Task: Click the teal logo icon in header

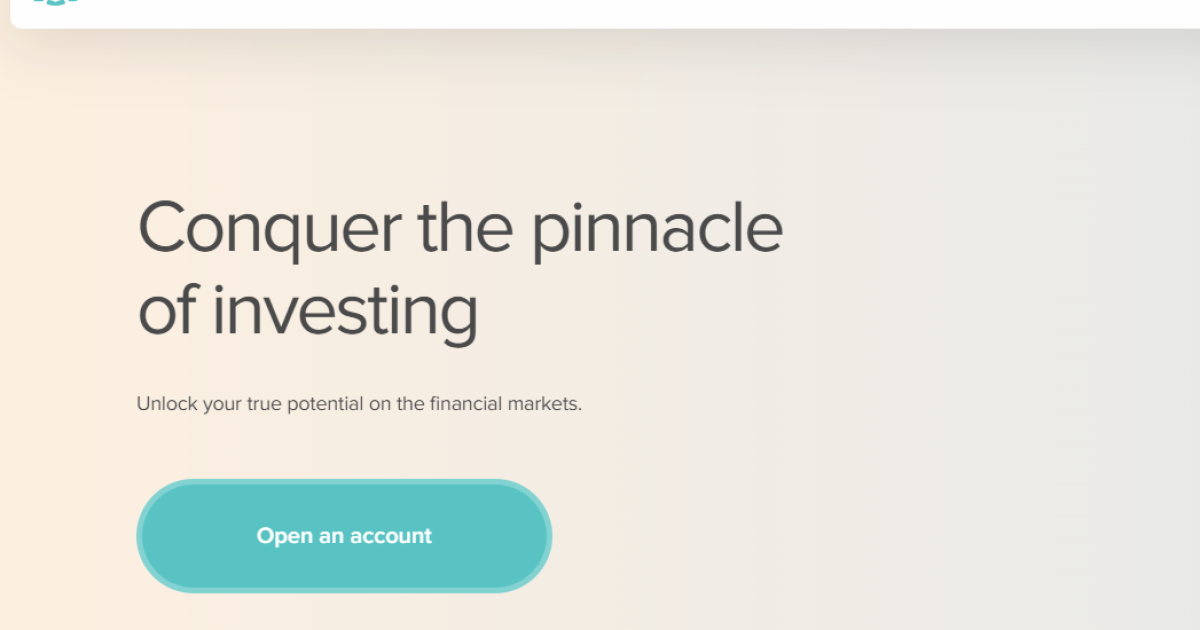Action: [x=55, y=2]
